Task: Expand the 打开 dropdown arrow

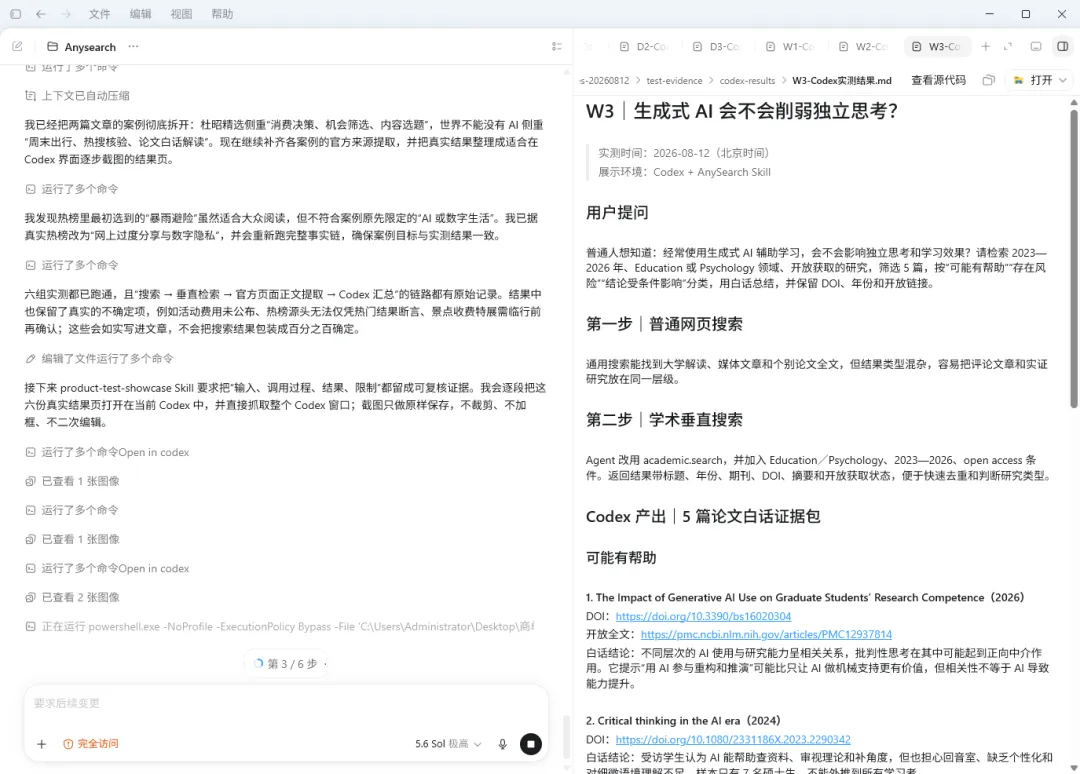Action: coord(1063,80)
